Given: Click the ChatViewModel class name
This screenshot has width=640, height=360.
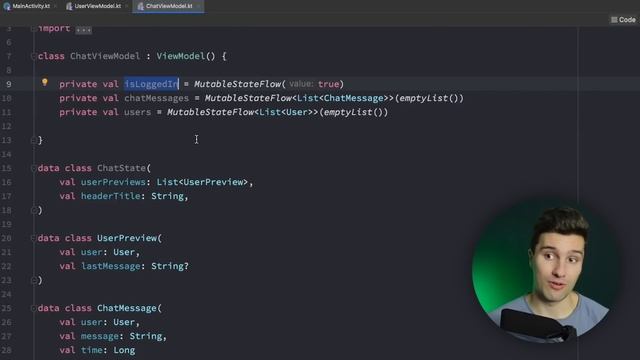Looking at the screenshot, I should 105,56.
